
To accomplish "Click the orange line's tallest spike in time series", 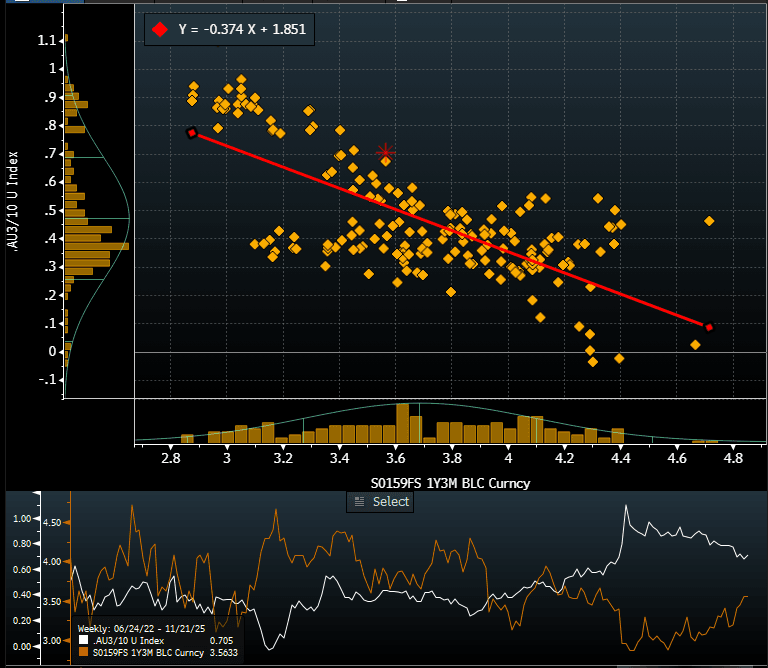I will [131, 506].
